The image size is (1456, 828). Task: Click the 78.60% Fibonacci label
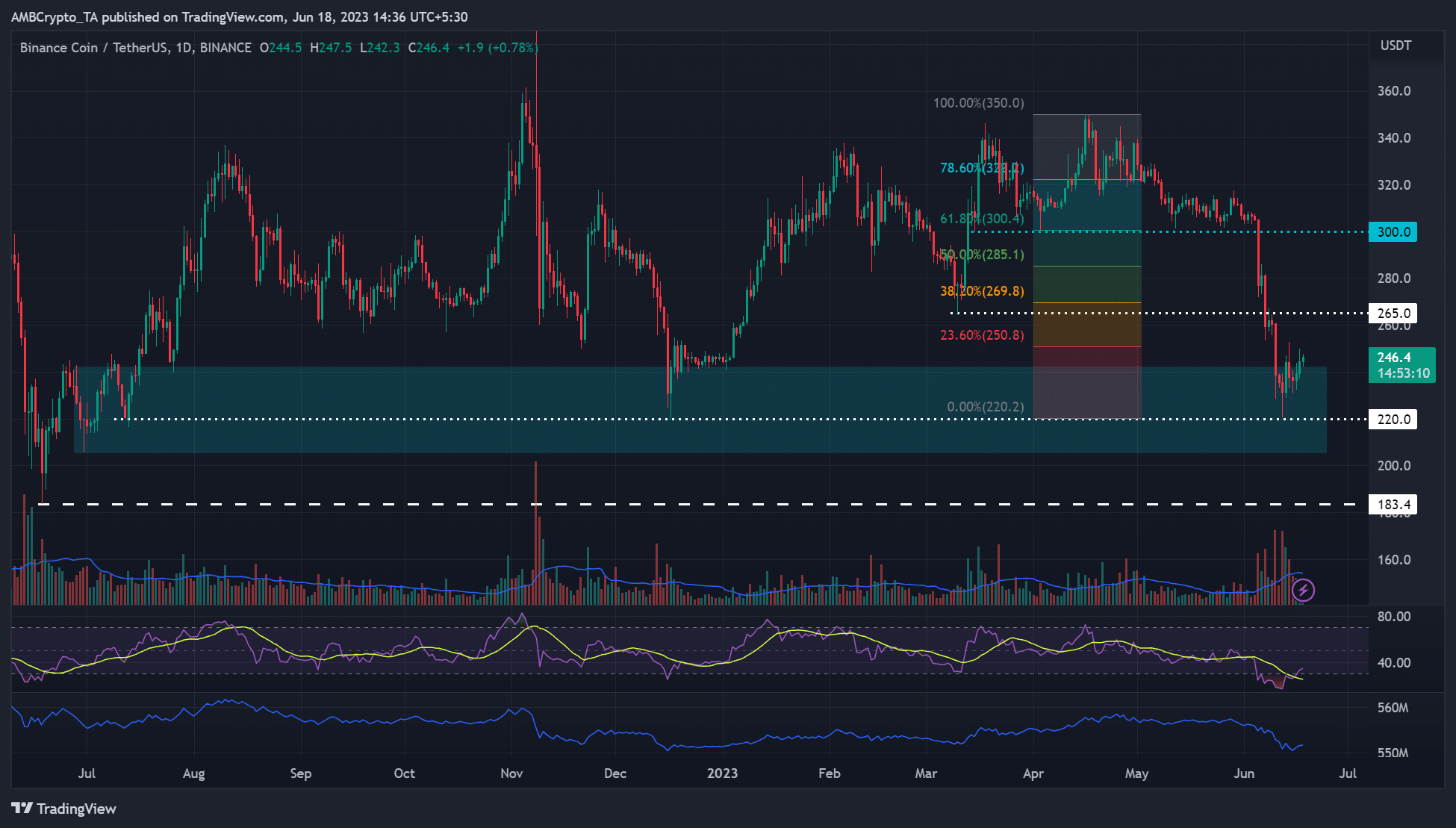(x=982, y=168)
